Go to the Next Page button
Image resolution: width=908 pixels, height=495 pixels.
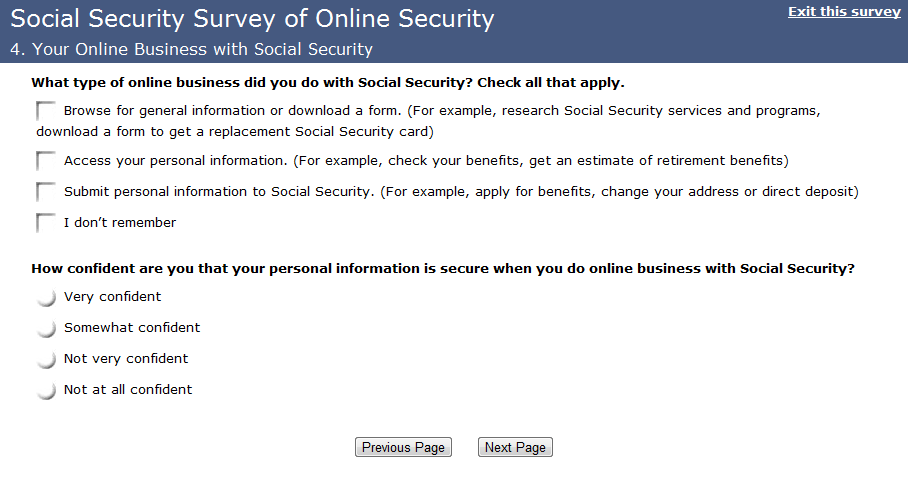(x=515, y=448)
